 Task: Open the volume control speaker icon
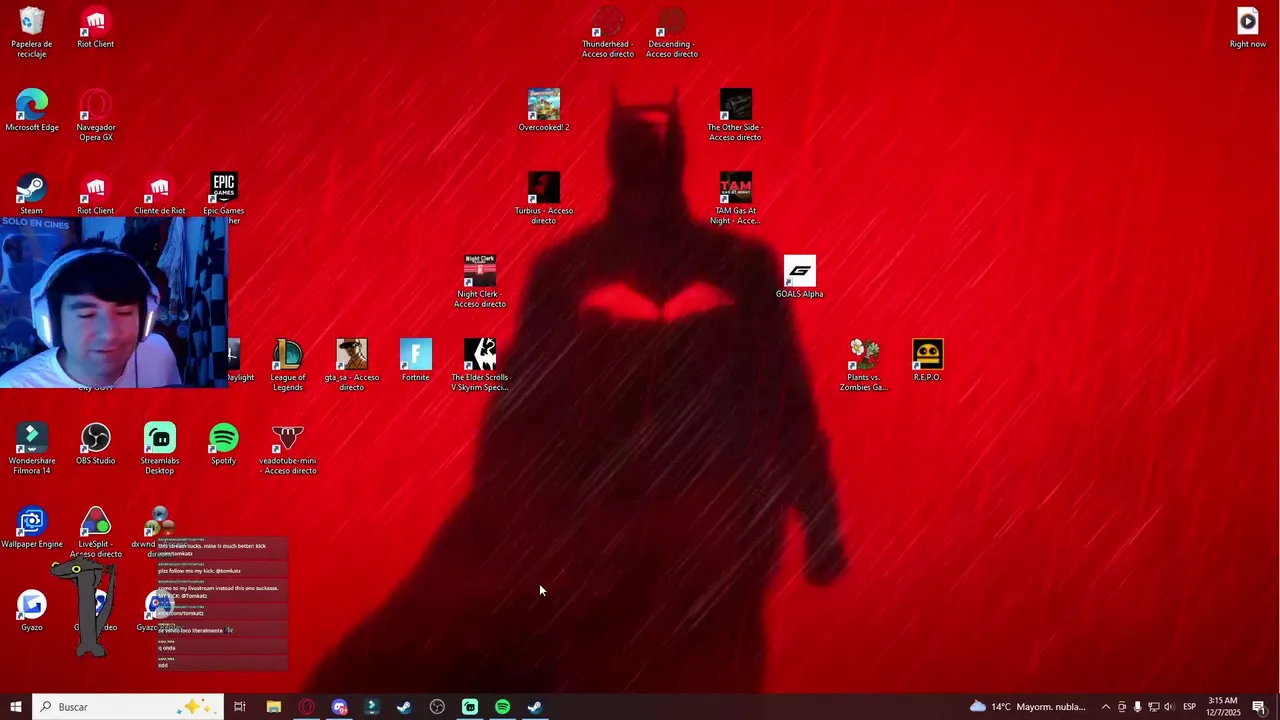point(1169,707)
